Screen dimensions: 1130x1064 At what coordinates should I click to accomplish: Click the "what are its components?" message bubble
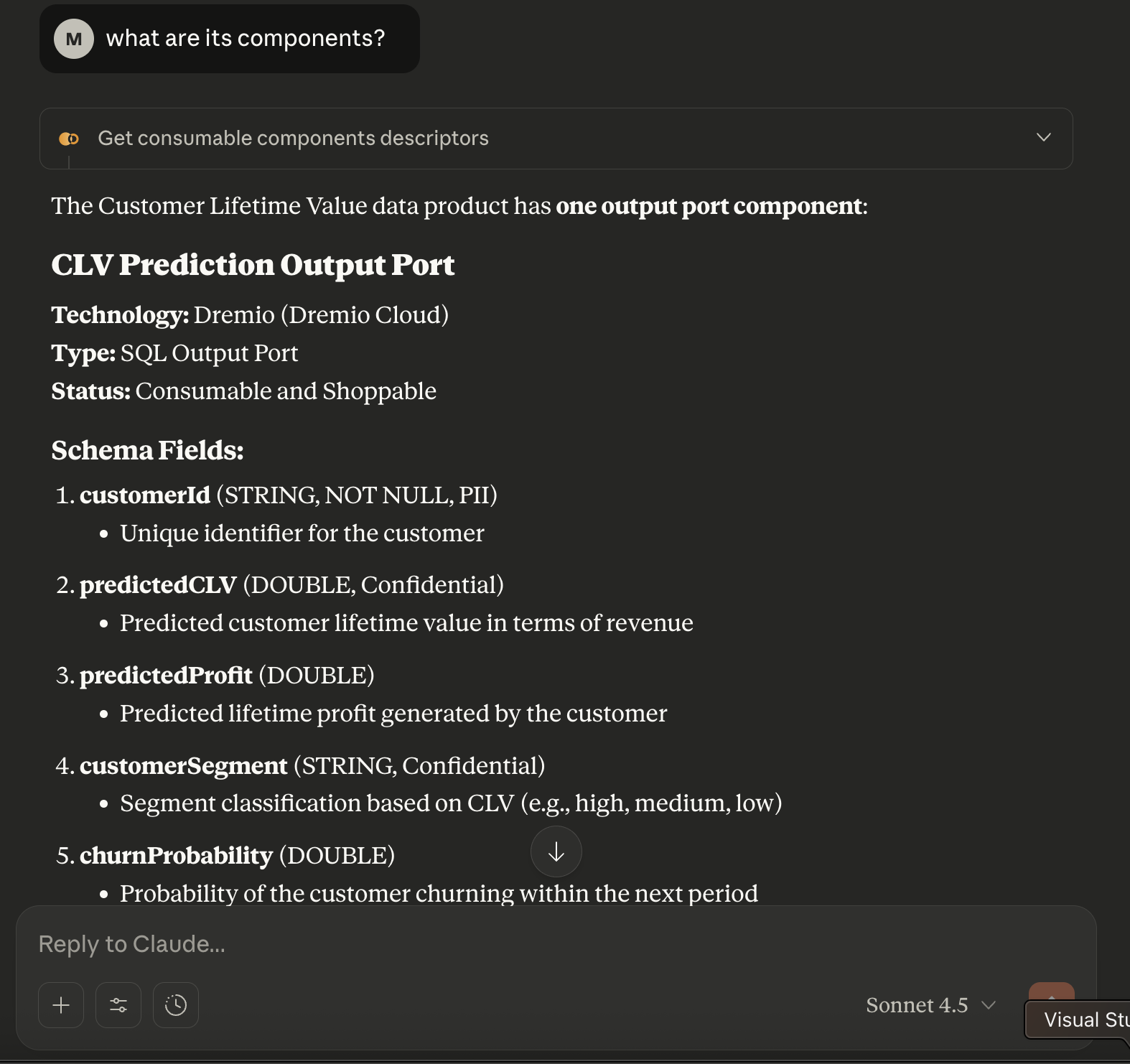(x=246, y=39)
